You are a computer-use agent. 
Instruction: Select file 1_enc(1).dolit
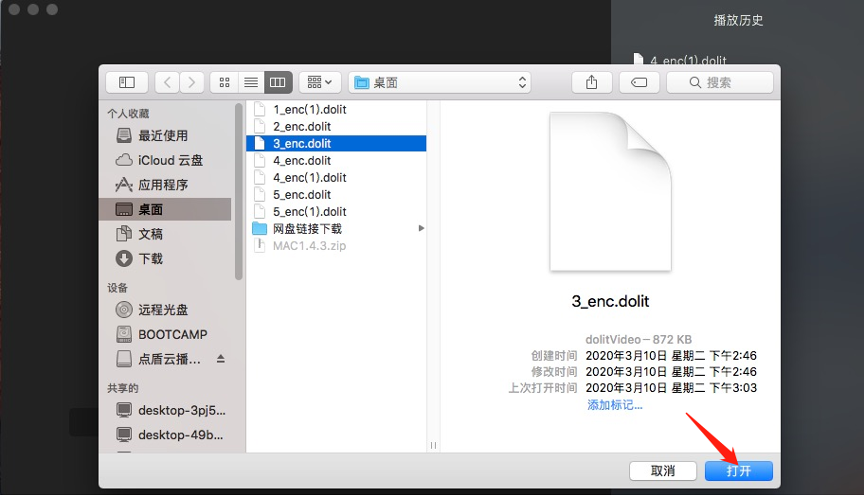[336, 109]
